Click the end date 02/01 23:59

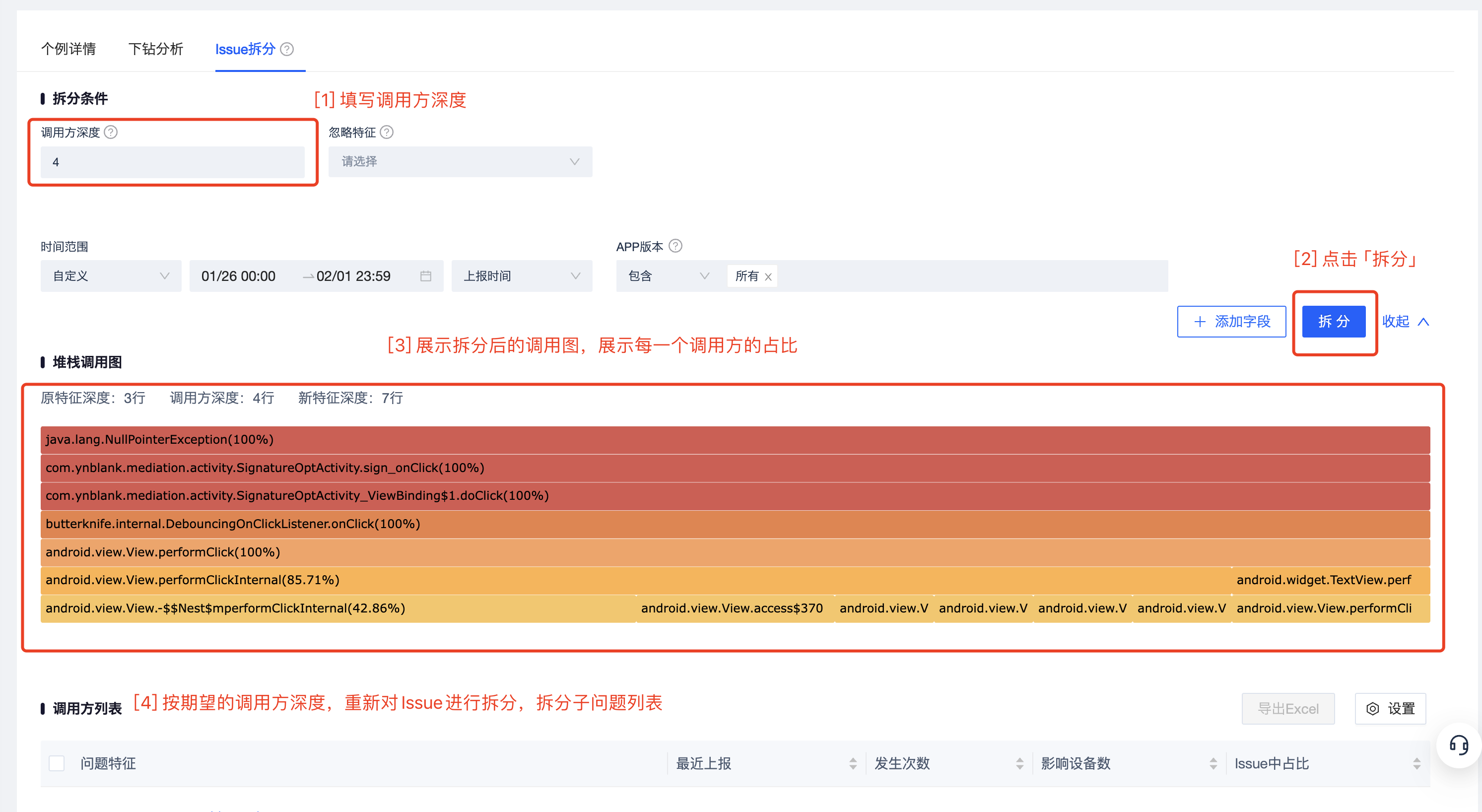354,276
